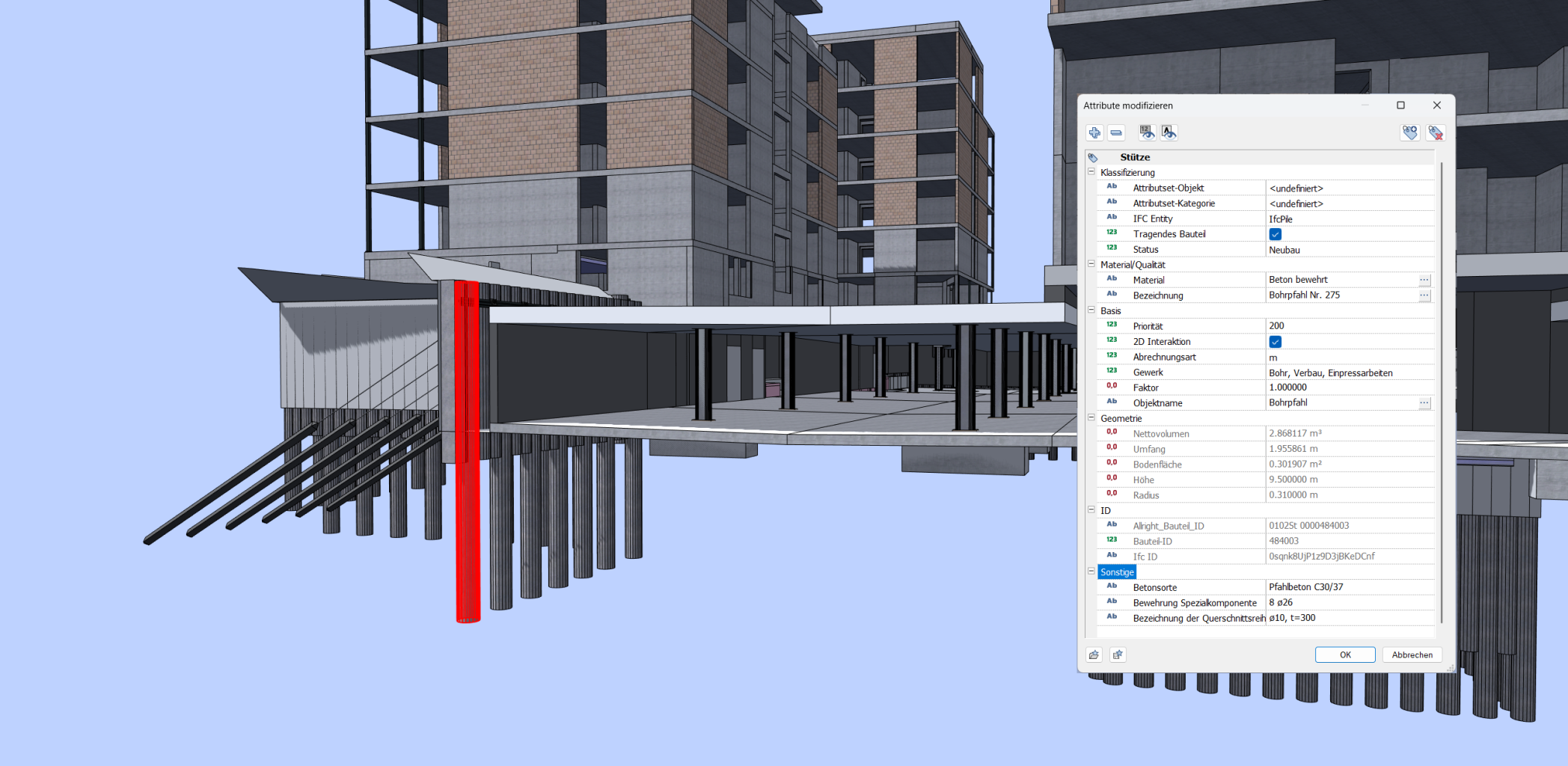Screen dimensions: 1568x766
Task: Uncheck the Tragendes Bauteil checkbox
Action: tap(1275, 234)
